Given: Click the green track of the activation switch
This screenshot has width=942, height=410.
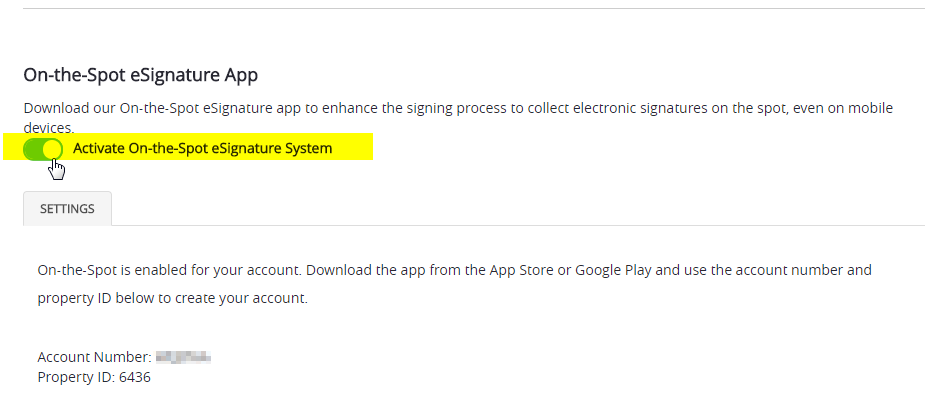Looking at the screenshot, I should click(x=32, y=149).
